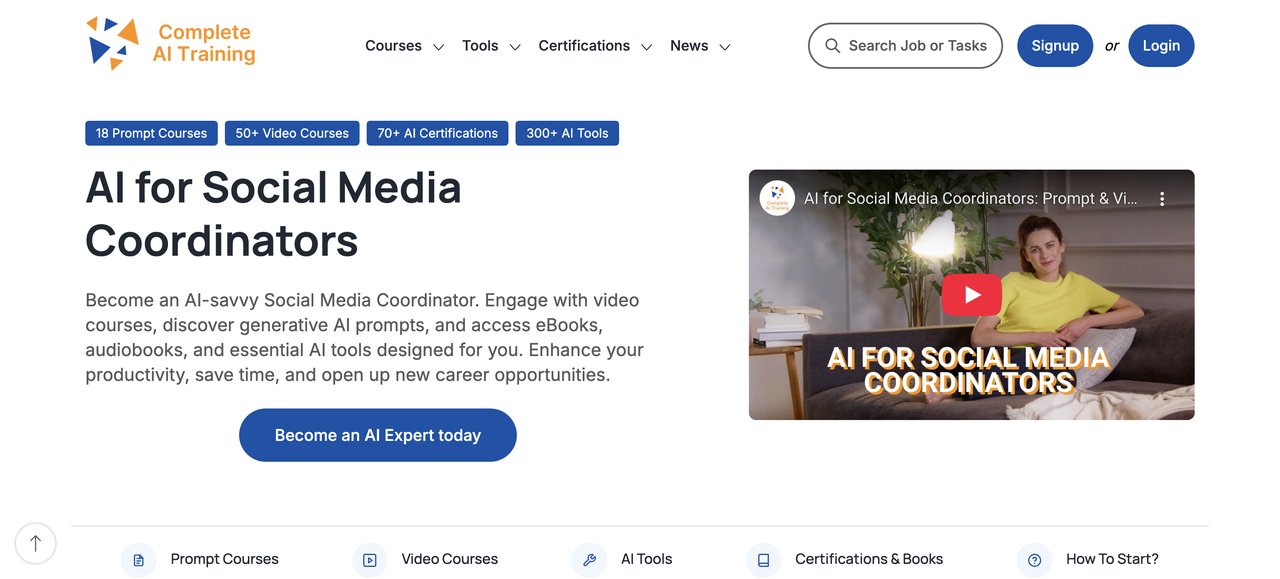Click the Video Courses play icon
1280x579 pixels.
(370, 560)
